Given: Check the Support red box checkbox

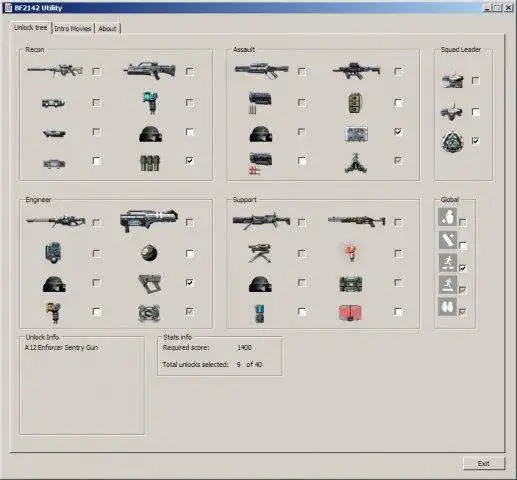Looking at the screenshot, I should coord(398,312).
